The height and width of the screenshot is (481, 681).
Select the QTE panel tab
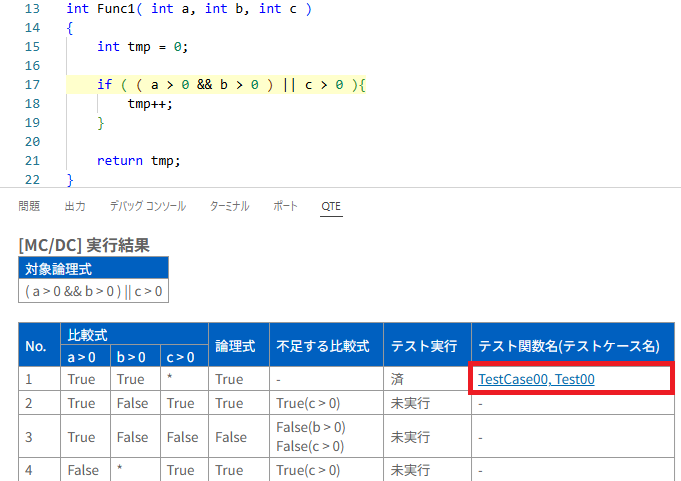(331, 206)
